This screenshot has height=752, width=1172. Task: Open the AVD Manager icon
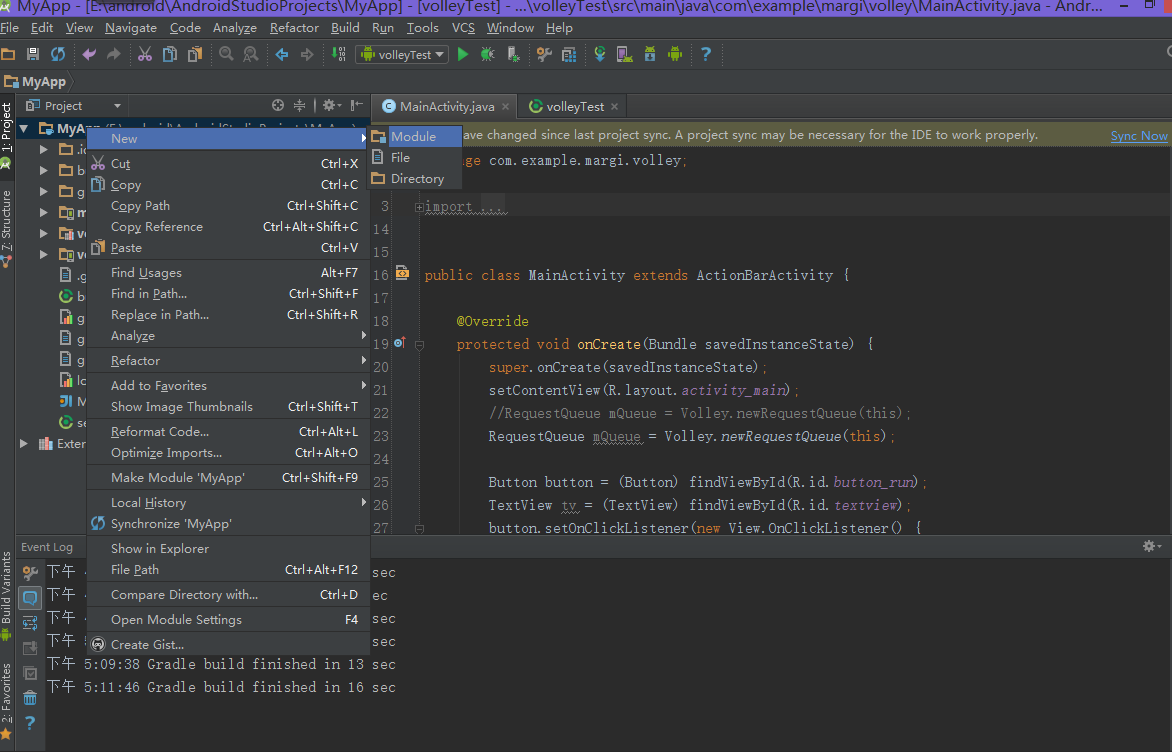point(624,54)
